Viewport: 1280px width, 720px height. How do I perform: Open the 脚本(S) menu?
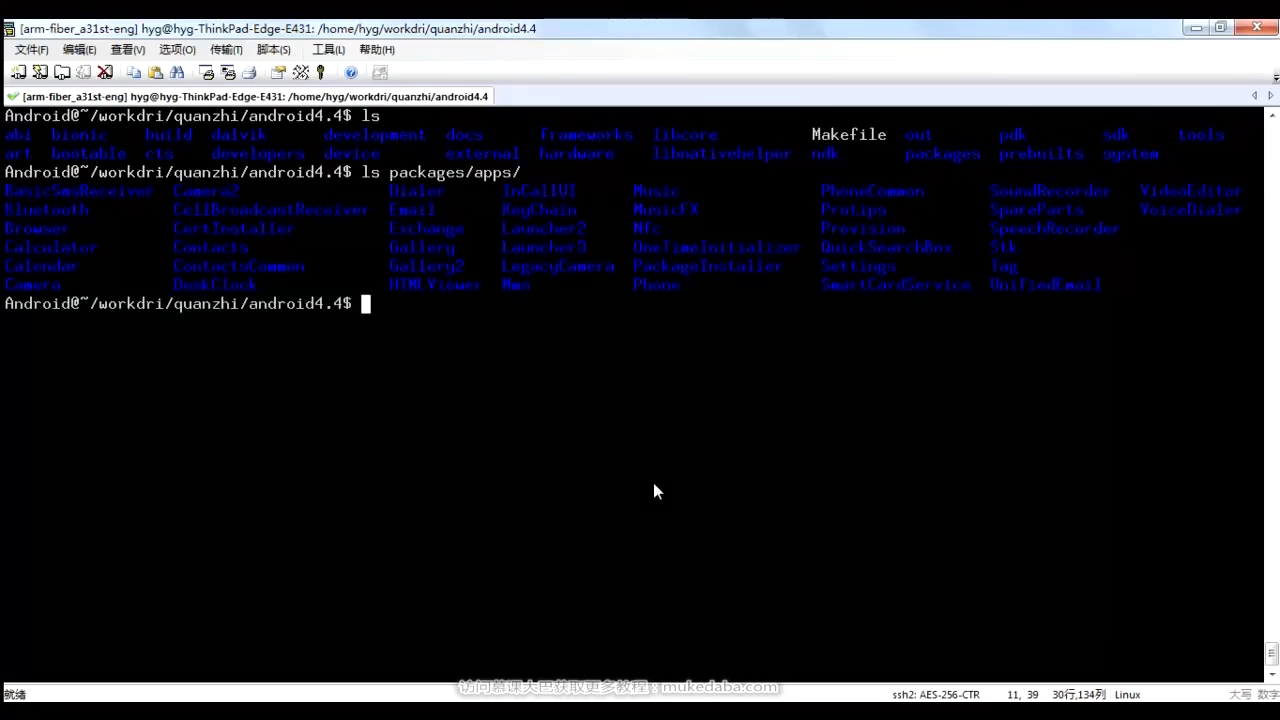274,49
